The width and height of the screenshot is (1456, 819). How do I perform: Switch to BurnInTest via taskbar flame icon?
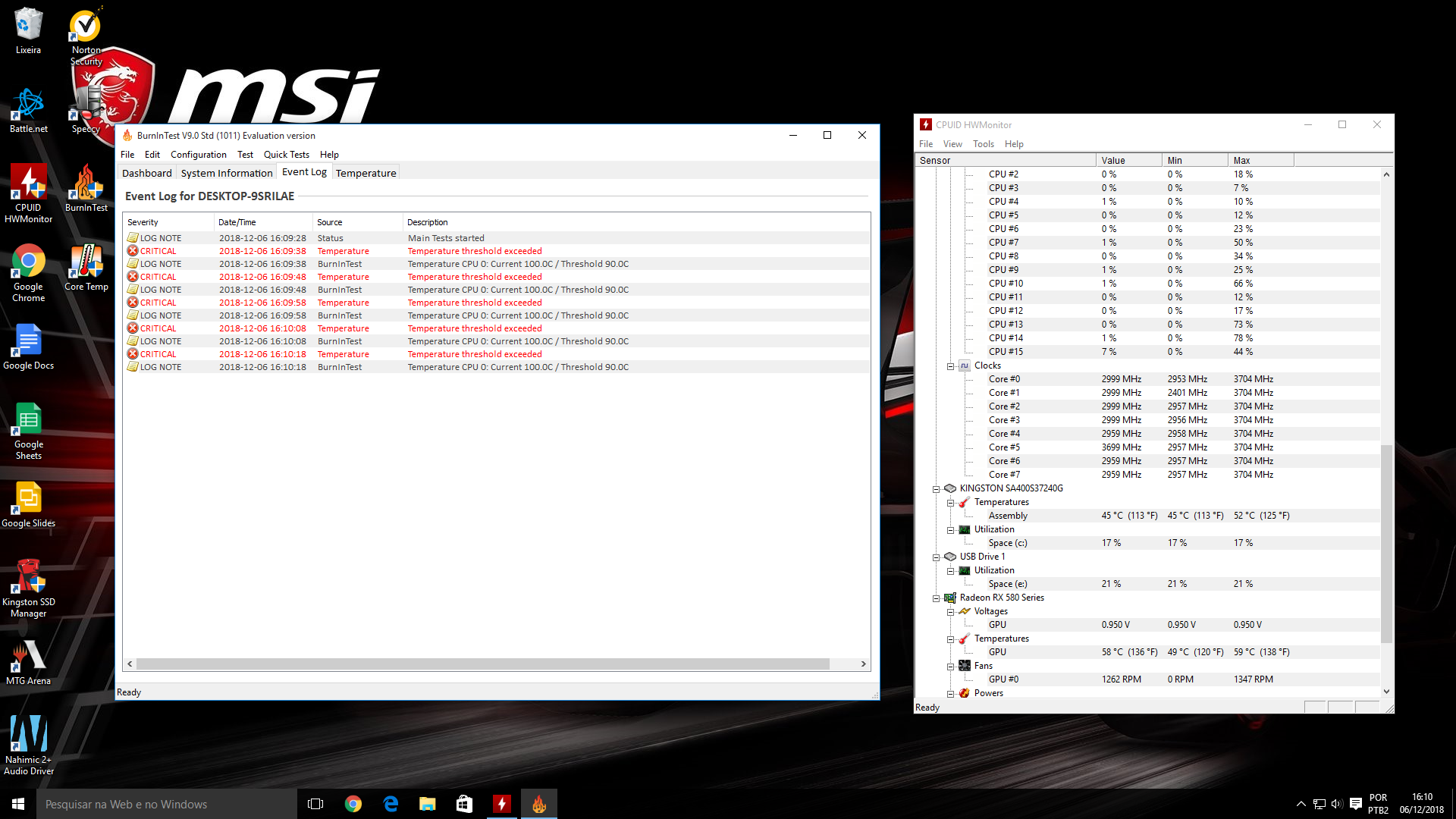pos(539,804)
